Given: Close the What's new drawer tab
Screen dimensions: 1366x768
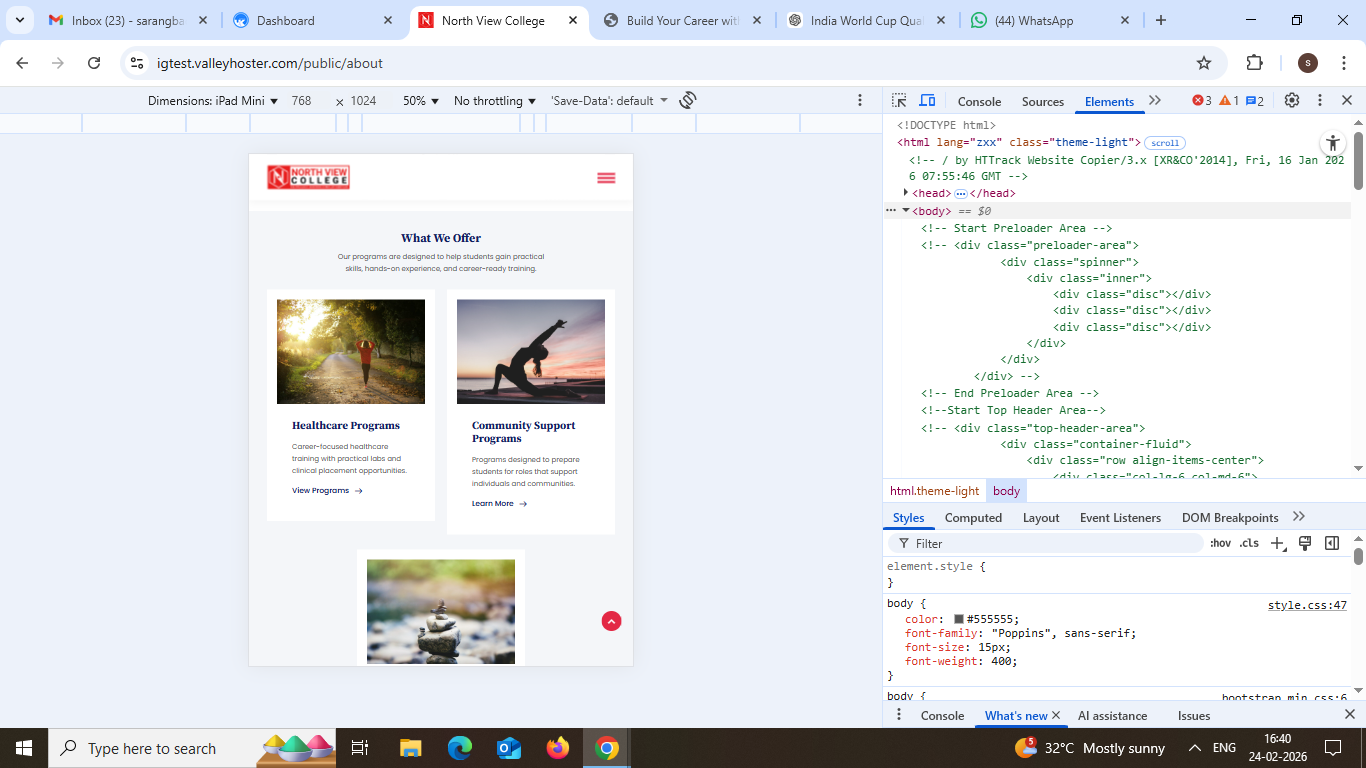Looking at the screenshot, I should pos(1056,715).
